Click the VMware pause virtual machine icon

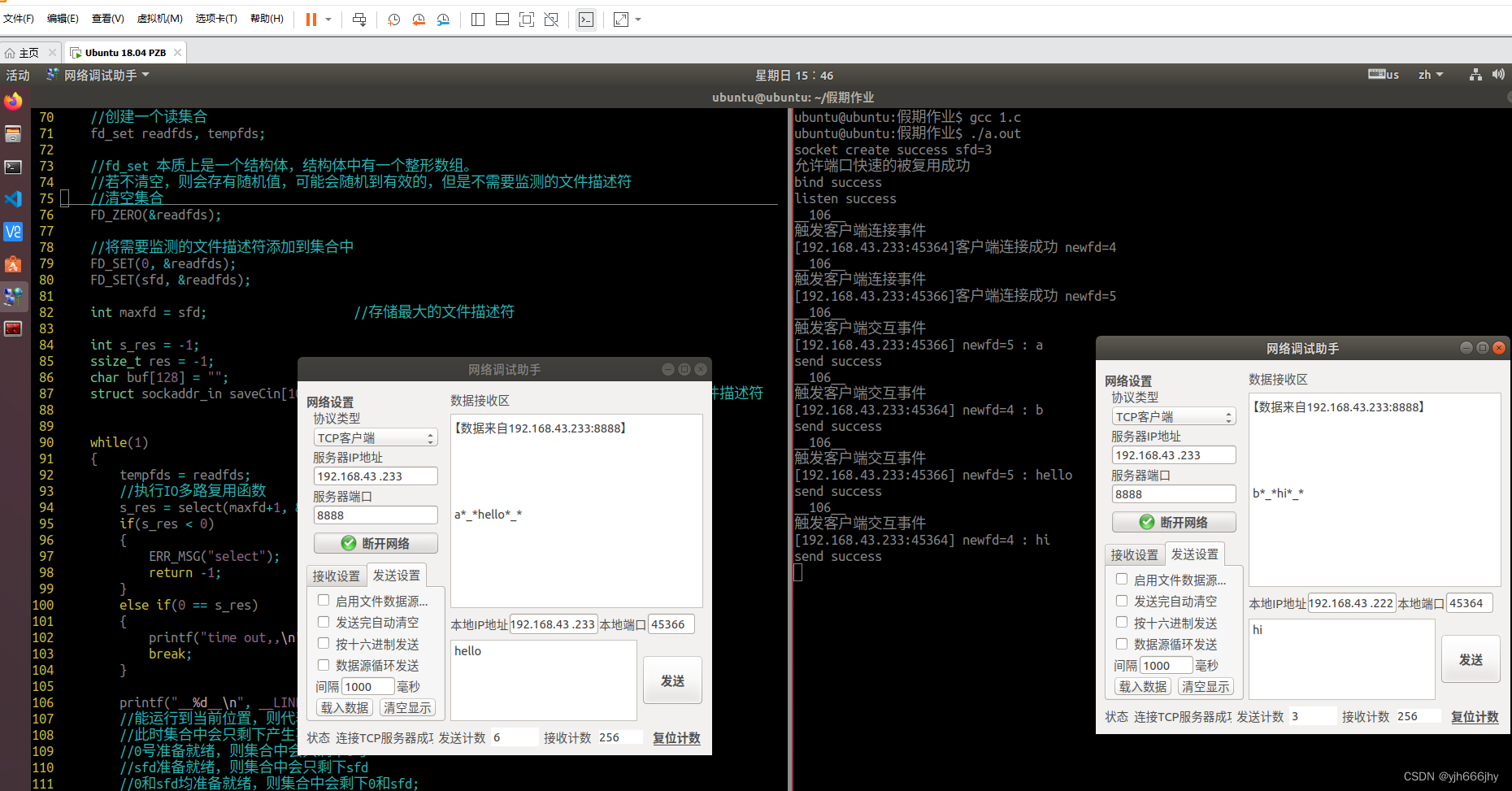click(311, 20)
